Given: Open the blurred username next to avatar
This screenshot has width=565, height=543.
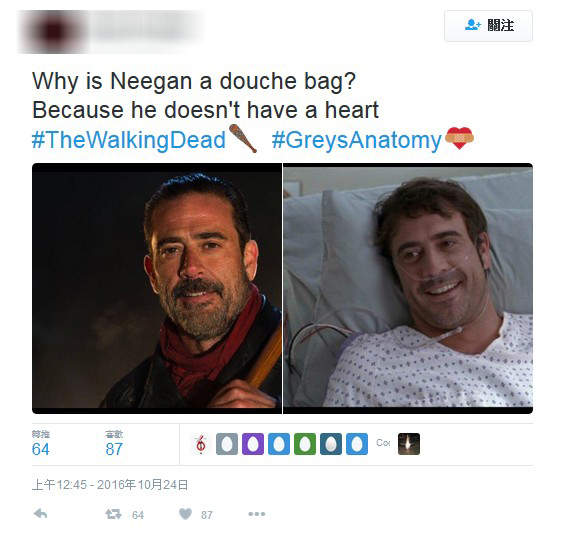Looking at the screenshot, I should pos(144,26).
